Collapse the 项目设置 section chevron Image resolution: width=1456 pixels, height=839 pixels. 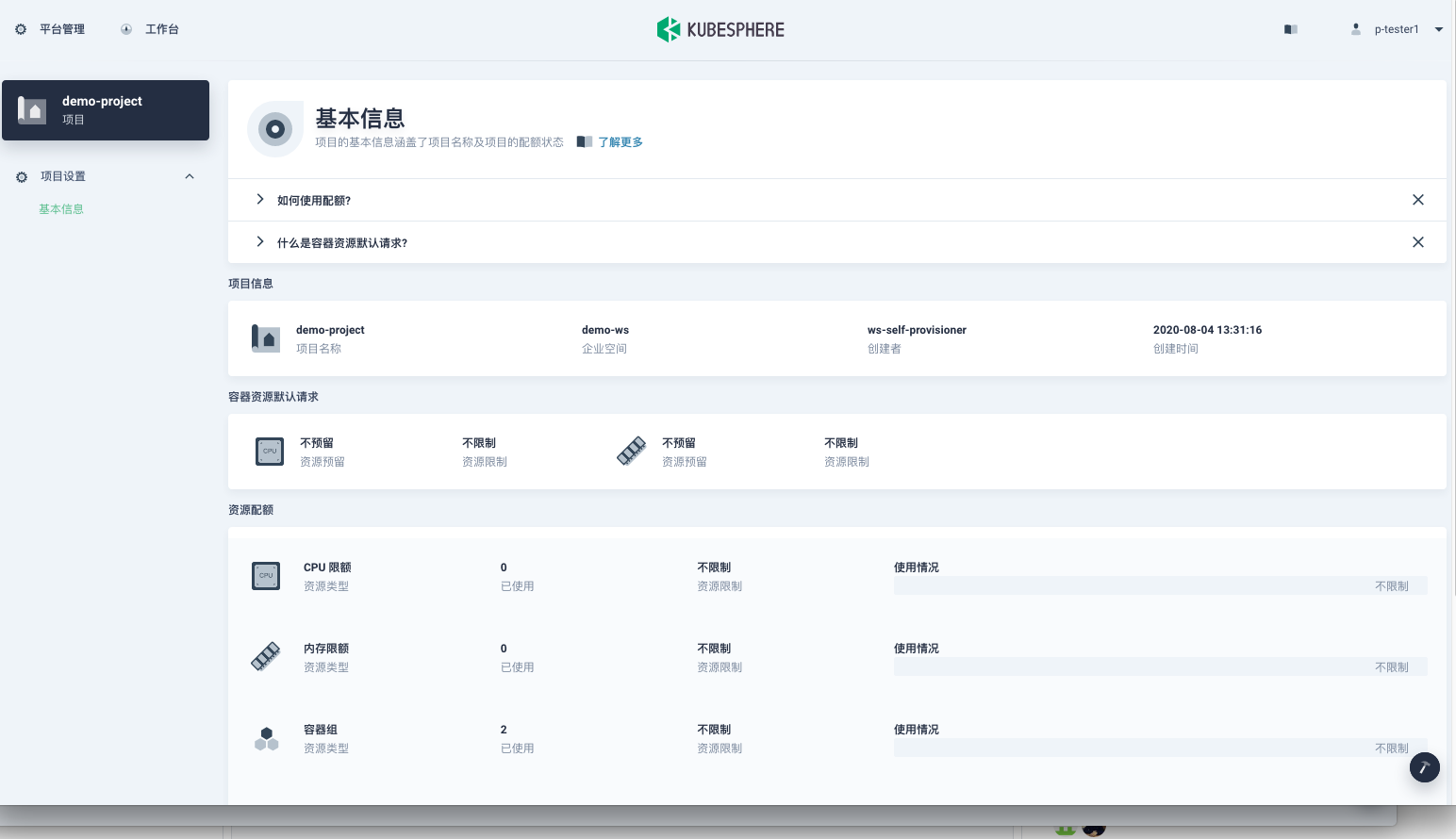(x=190, y=176)
